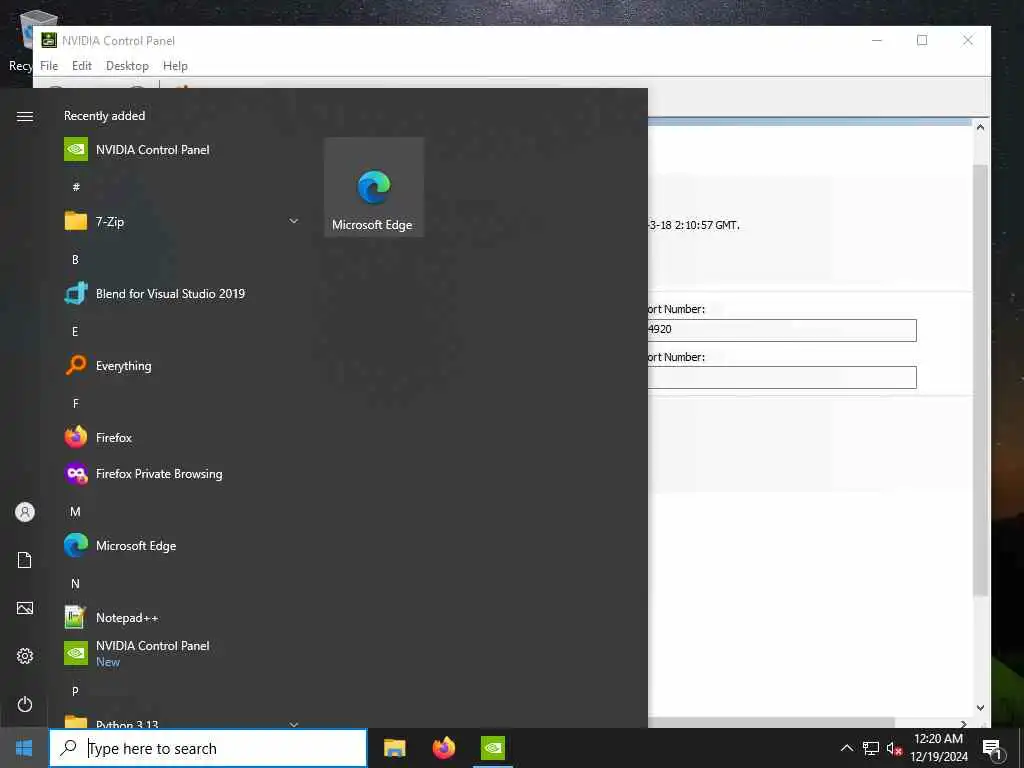This screenshot has height=768, width=1024.
Task: Launch Blend for Visual Studio 2019
Action: pos(183,294)
